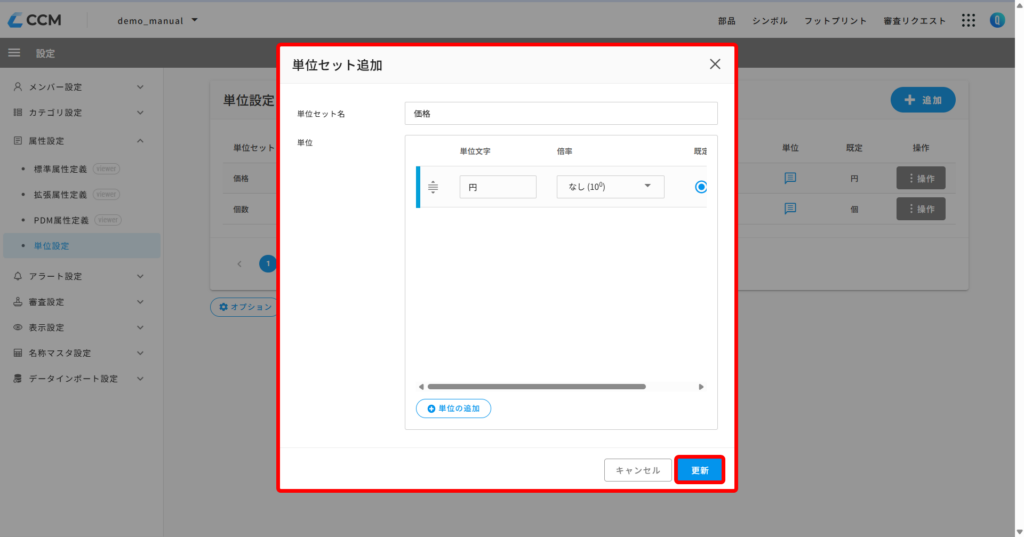
Task: Focus the 単位文字 input with 円
Action: 498,187
